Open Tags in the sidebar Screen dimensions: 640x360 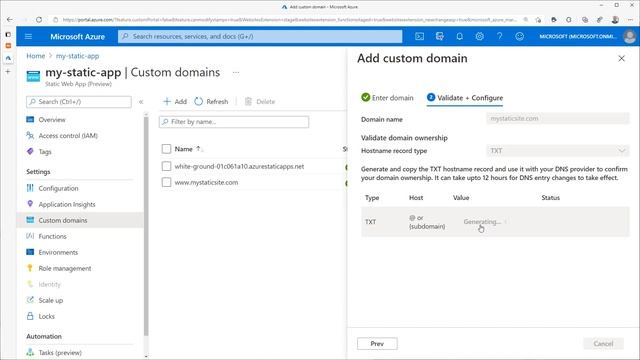coord(45,151)
